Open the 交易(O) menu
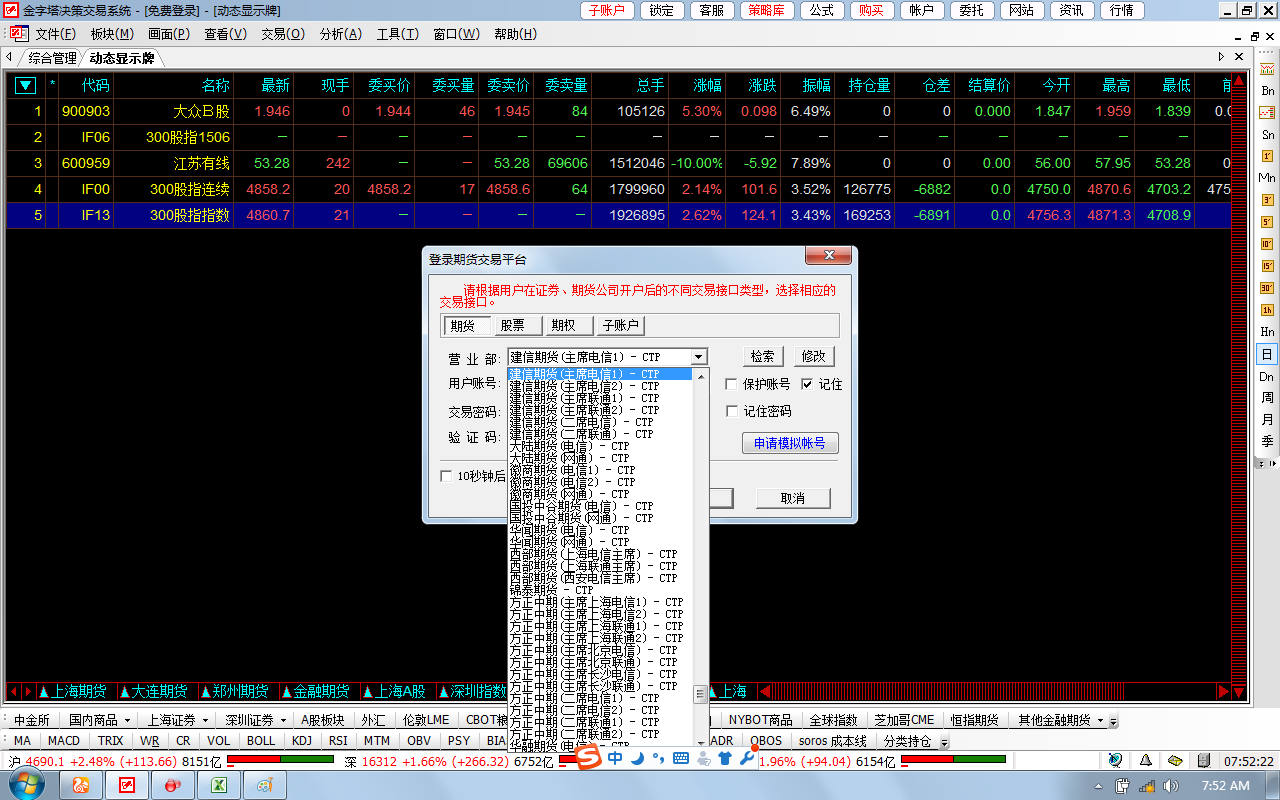Image resolution: width=1280 pixels, height=800 pixels. tap(283, 34)
